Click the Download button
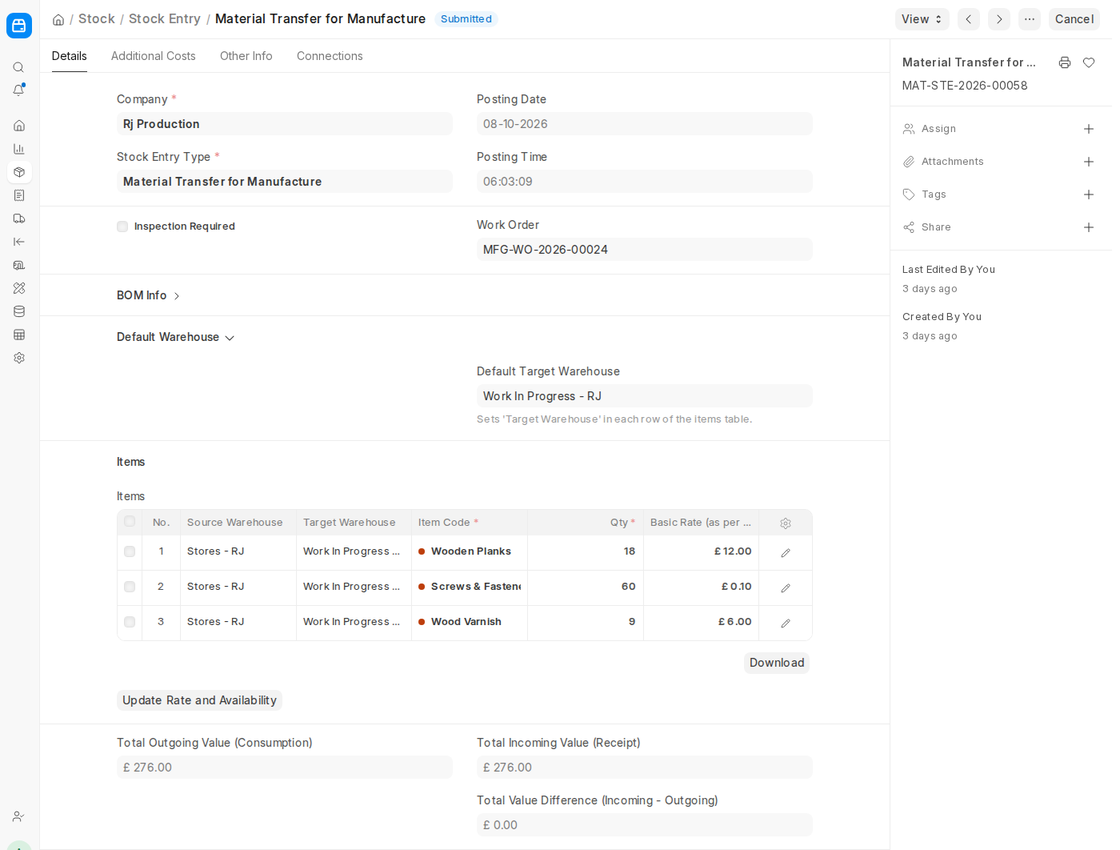The width and height of the screenshot is (1120, 850). [x=776, y=663]
